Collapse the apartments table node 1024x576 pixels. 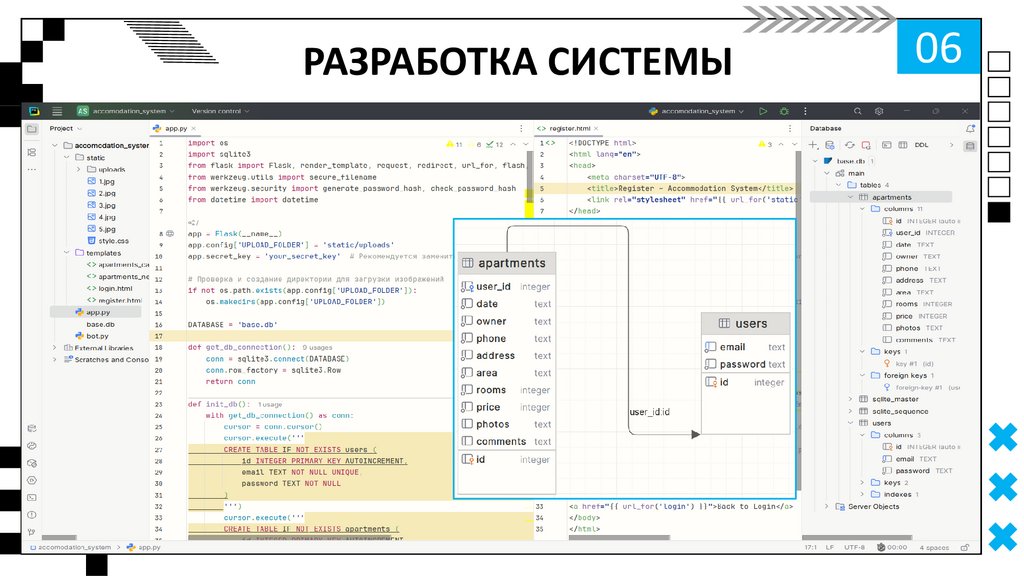pos(850,197)
